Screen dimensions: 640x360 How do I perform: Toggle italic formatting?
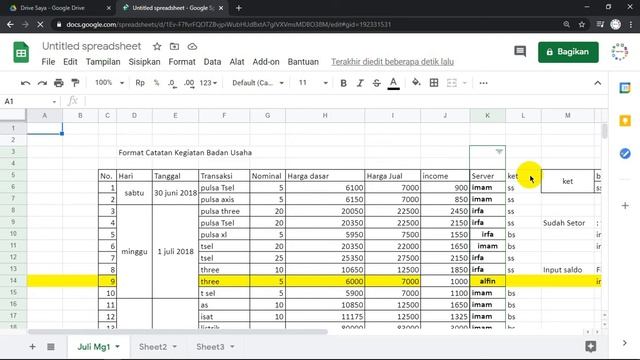(360, 83)
